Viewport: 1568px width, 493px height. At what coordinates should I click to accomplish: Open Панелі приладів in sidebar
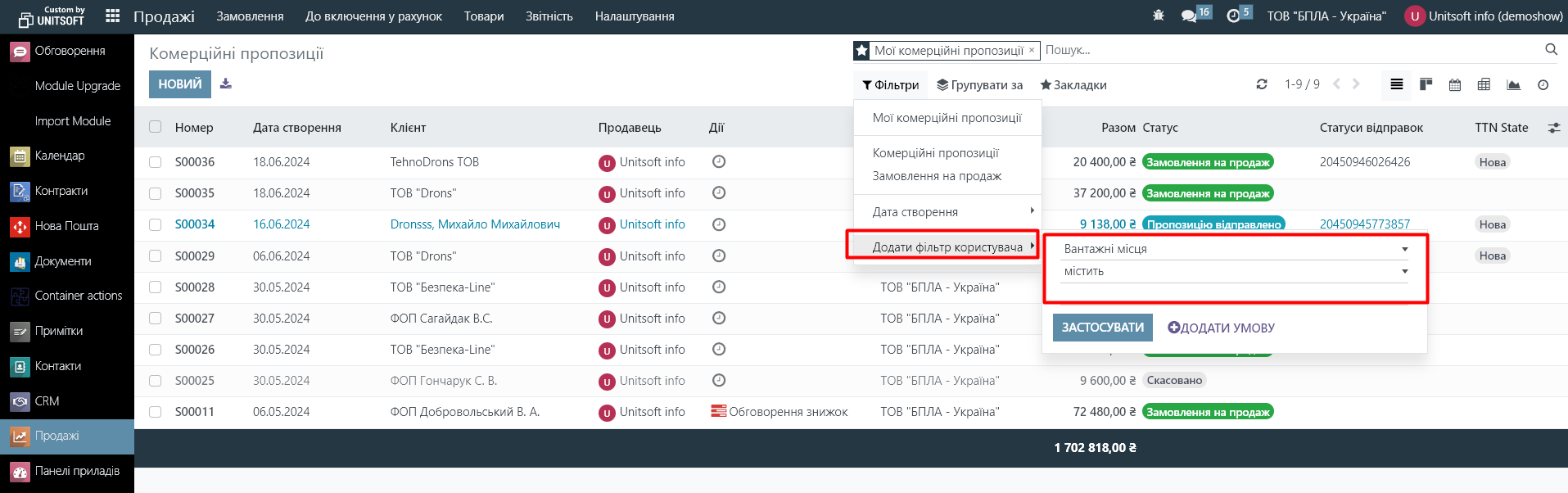tap(67, 471)
